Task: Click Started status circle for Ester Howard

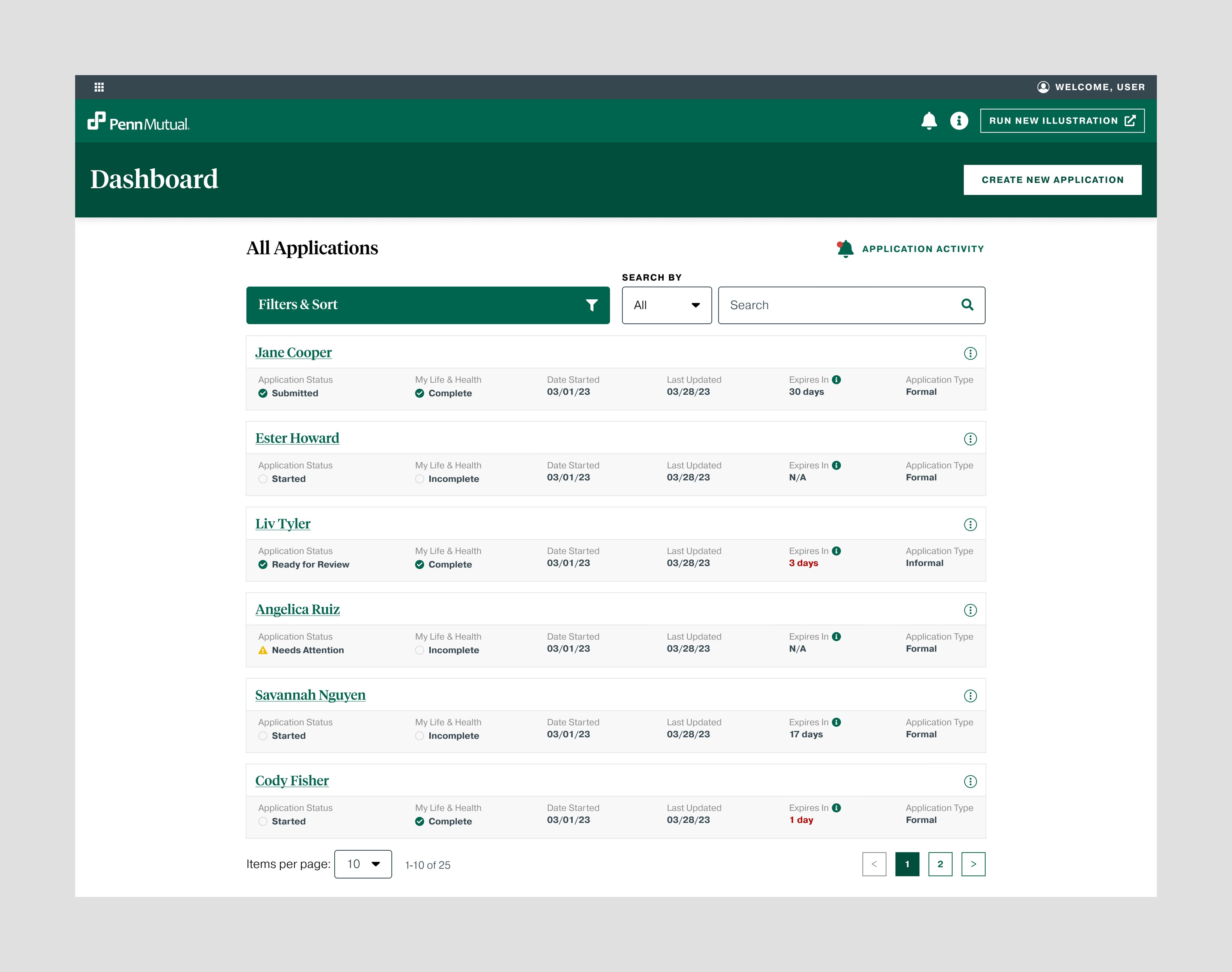Action: point(263,478)
